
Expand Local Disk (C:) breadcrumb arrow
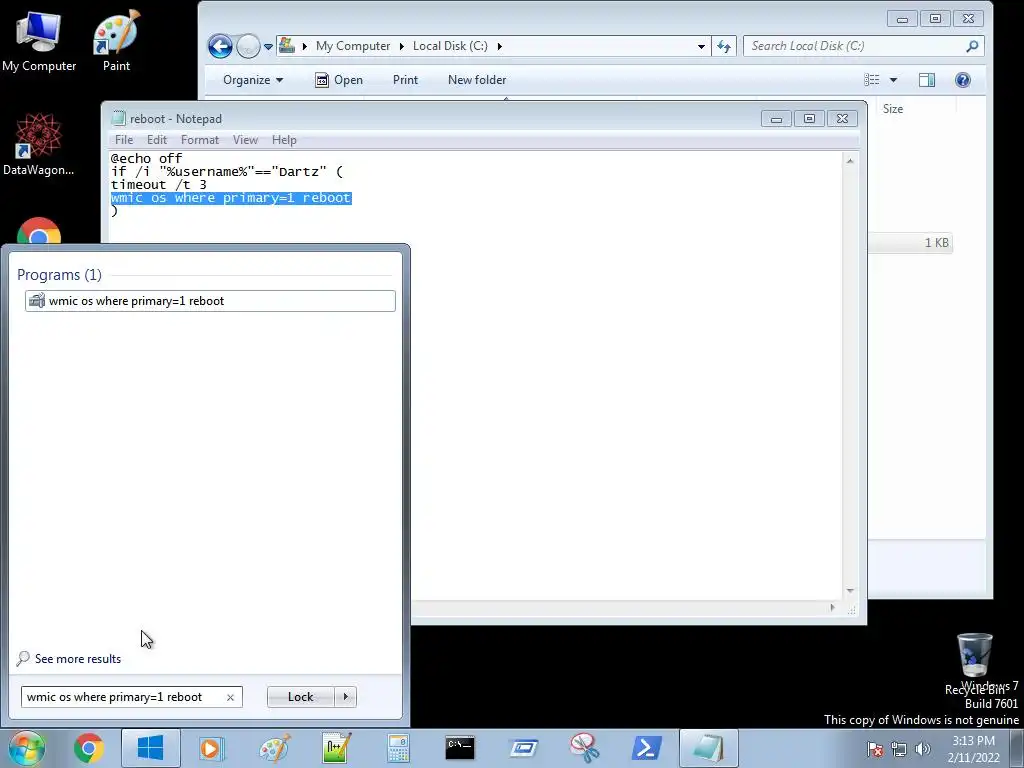coord(500,46)
